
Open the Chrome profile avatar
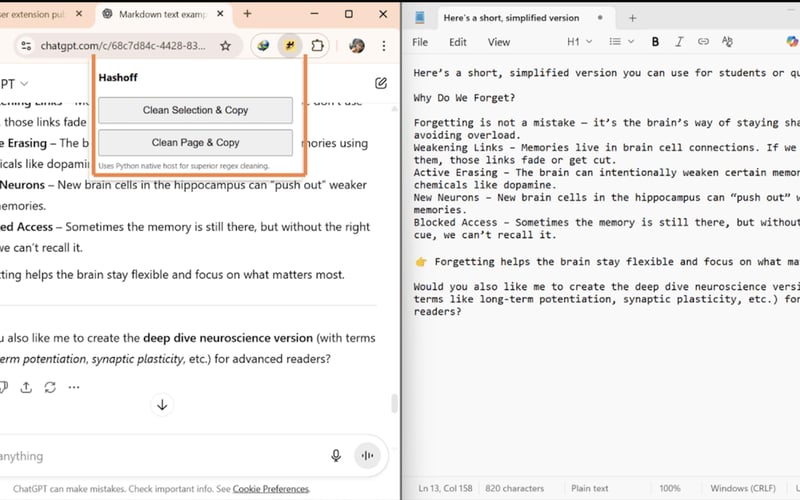(357, 45)
